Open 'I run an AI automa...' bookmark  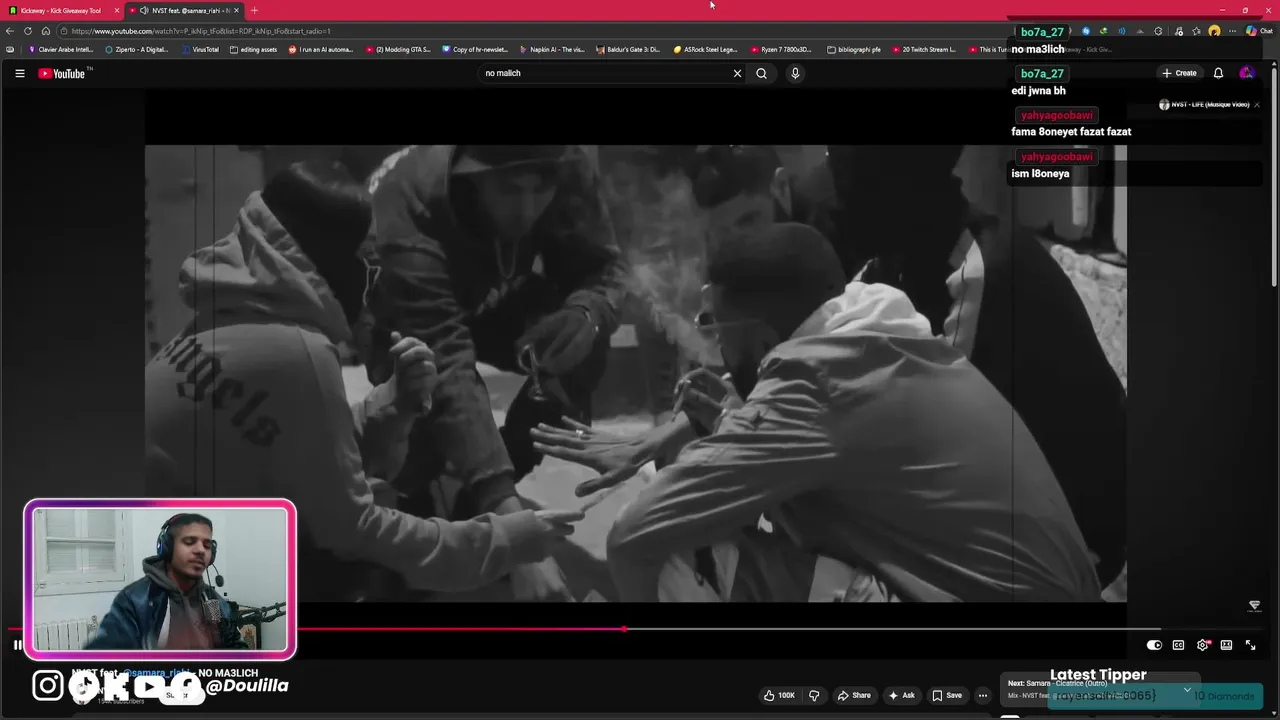coord(321,49)
